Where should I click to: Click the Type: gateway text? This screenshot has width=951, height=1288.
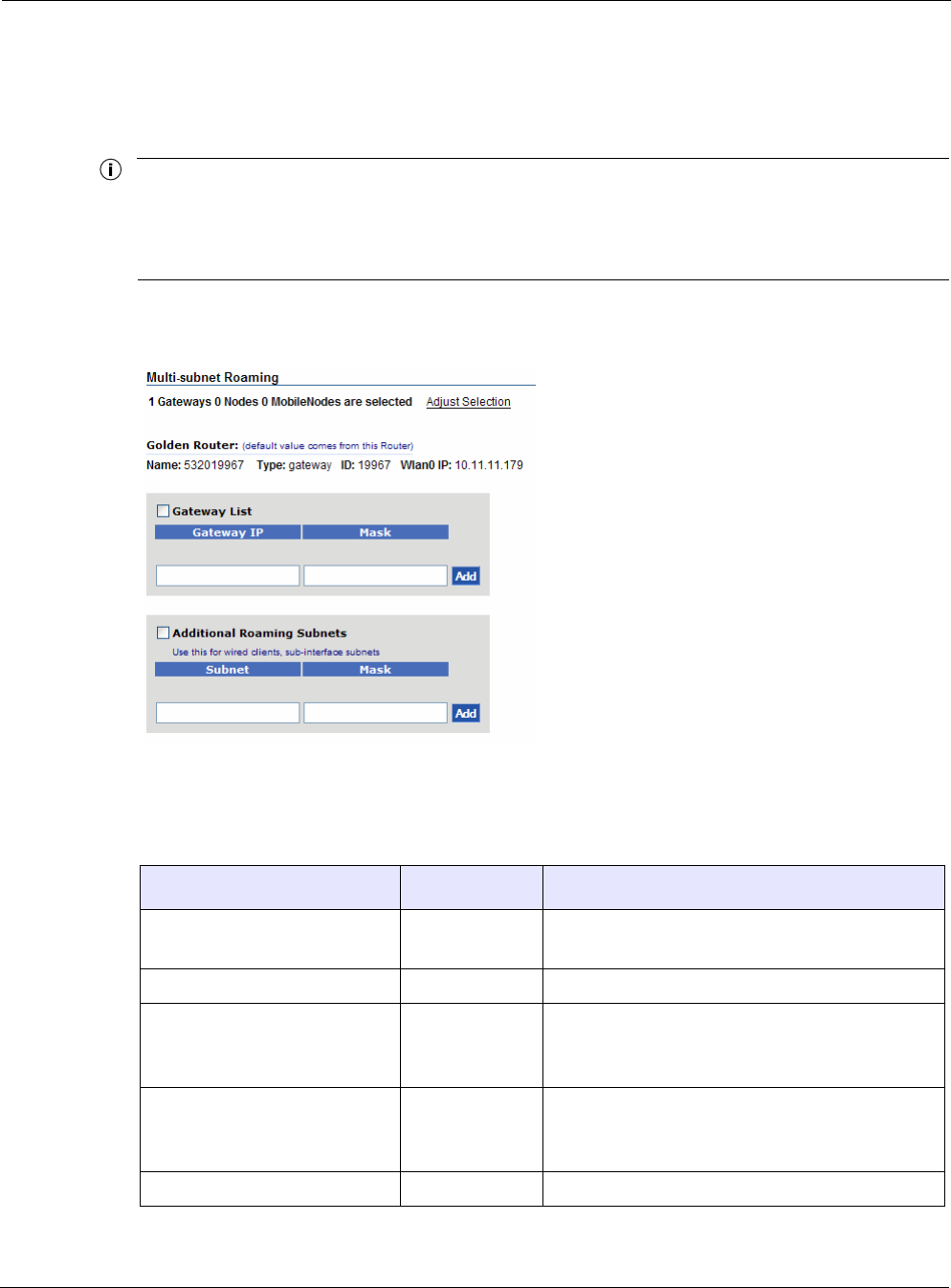point(294,465)
